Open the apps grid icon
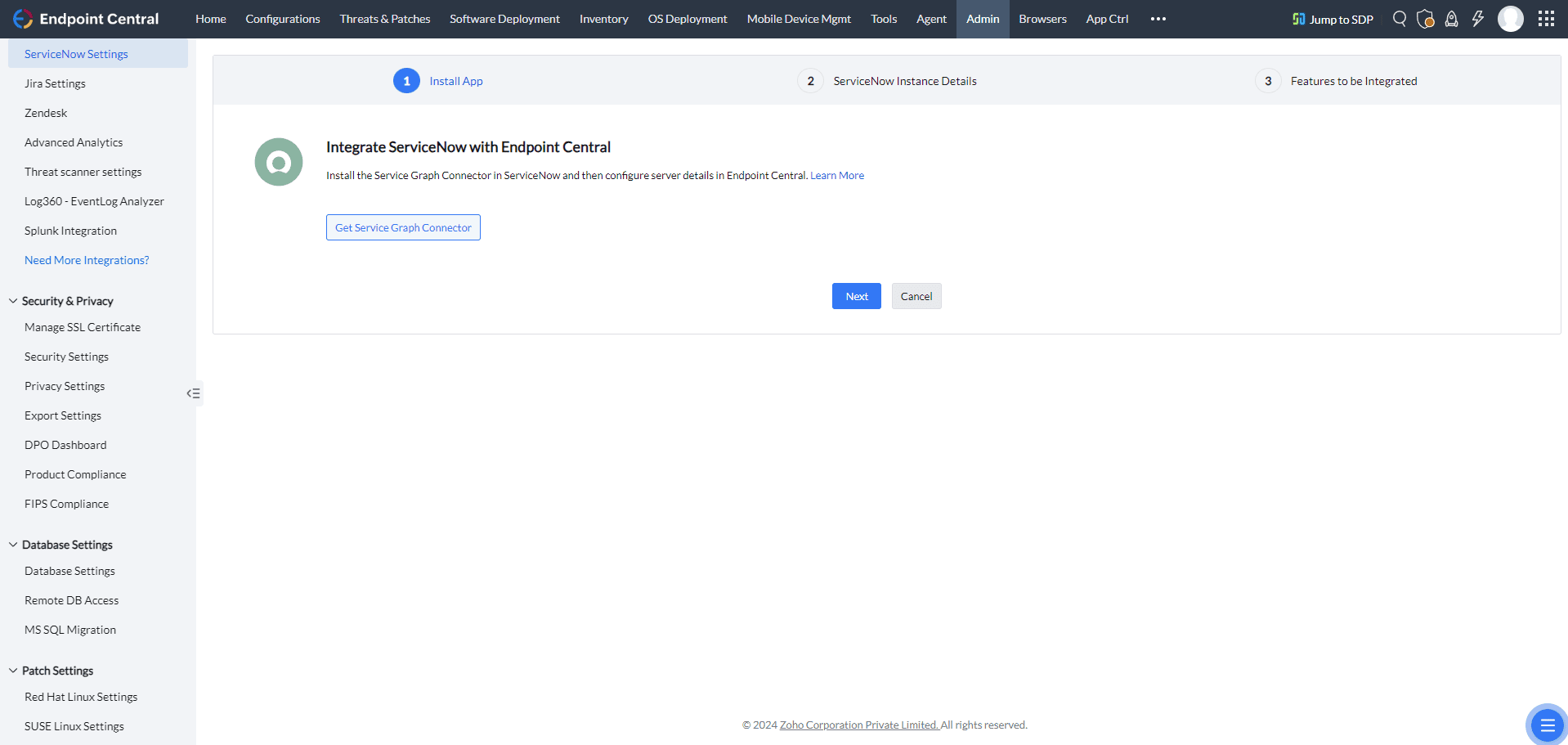Image resolution: width=1568 pixels, height=745 pixels. pos(1546,19)
